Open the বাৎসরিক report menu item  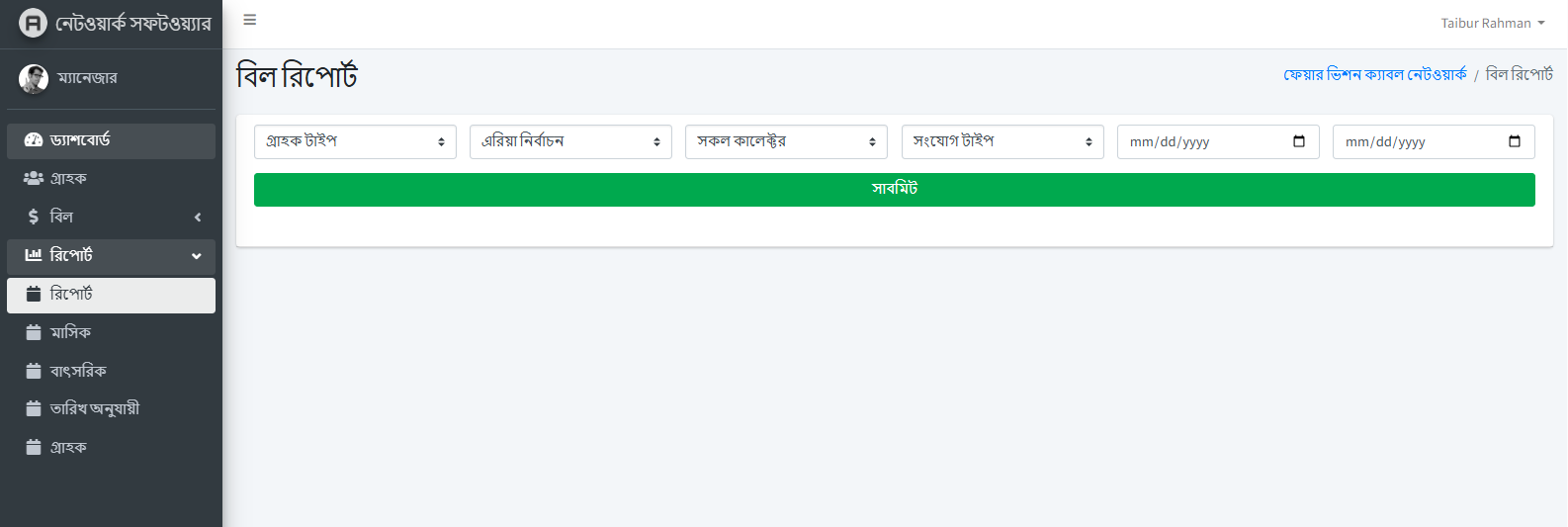click(78, 371)
